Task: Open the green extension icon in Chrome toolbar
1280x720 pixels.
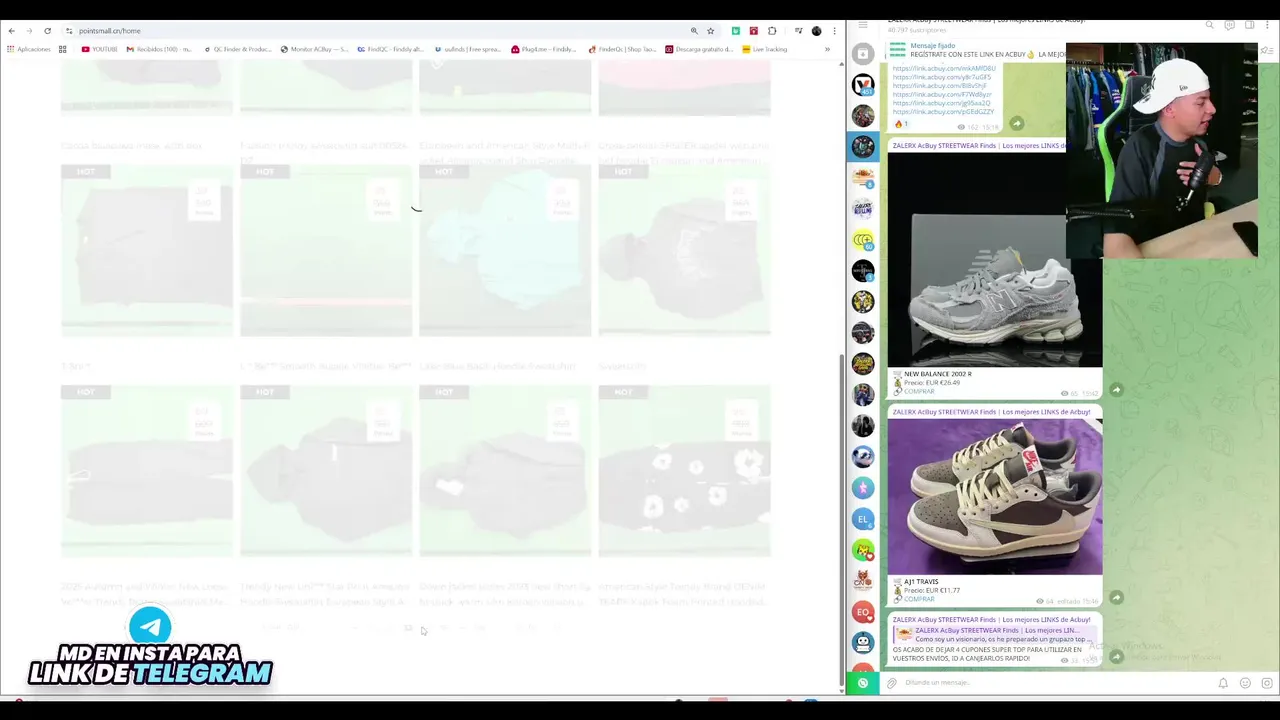Action: [x=736, y=31]
